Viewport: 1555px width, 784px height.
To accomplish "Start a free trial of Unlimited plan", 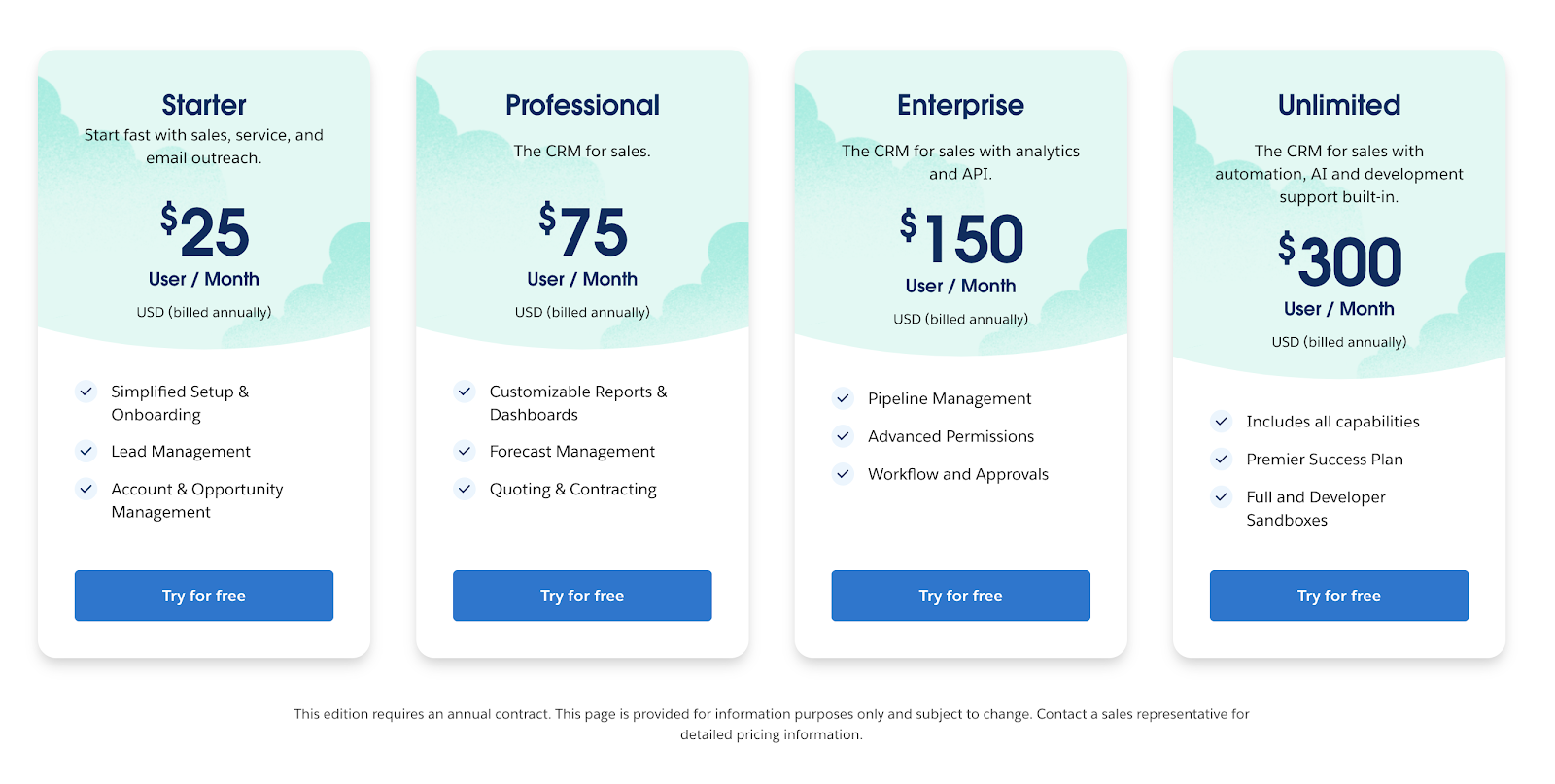I will pyautogui.click(x=1338, y=596).
